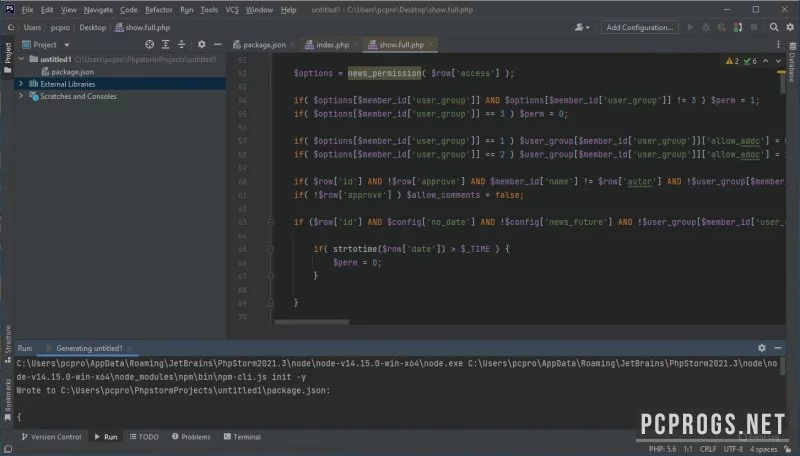Click Select Opened File target icon
Viewport: 800px width, 456px height.
tap(149, 45)
